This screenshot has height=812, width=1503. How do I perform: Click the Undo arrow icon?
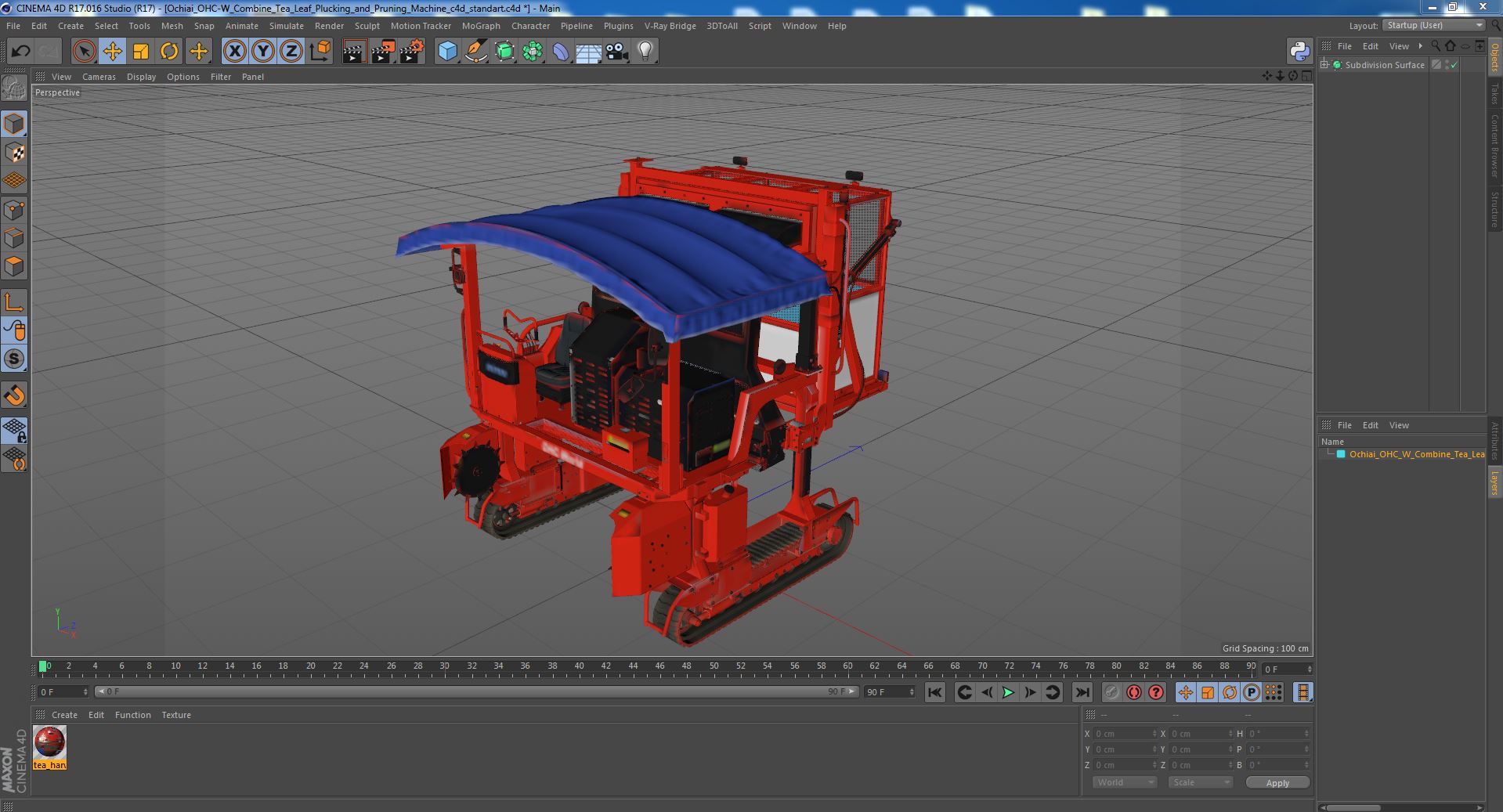coord(20,52)
